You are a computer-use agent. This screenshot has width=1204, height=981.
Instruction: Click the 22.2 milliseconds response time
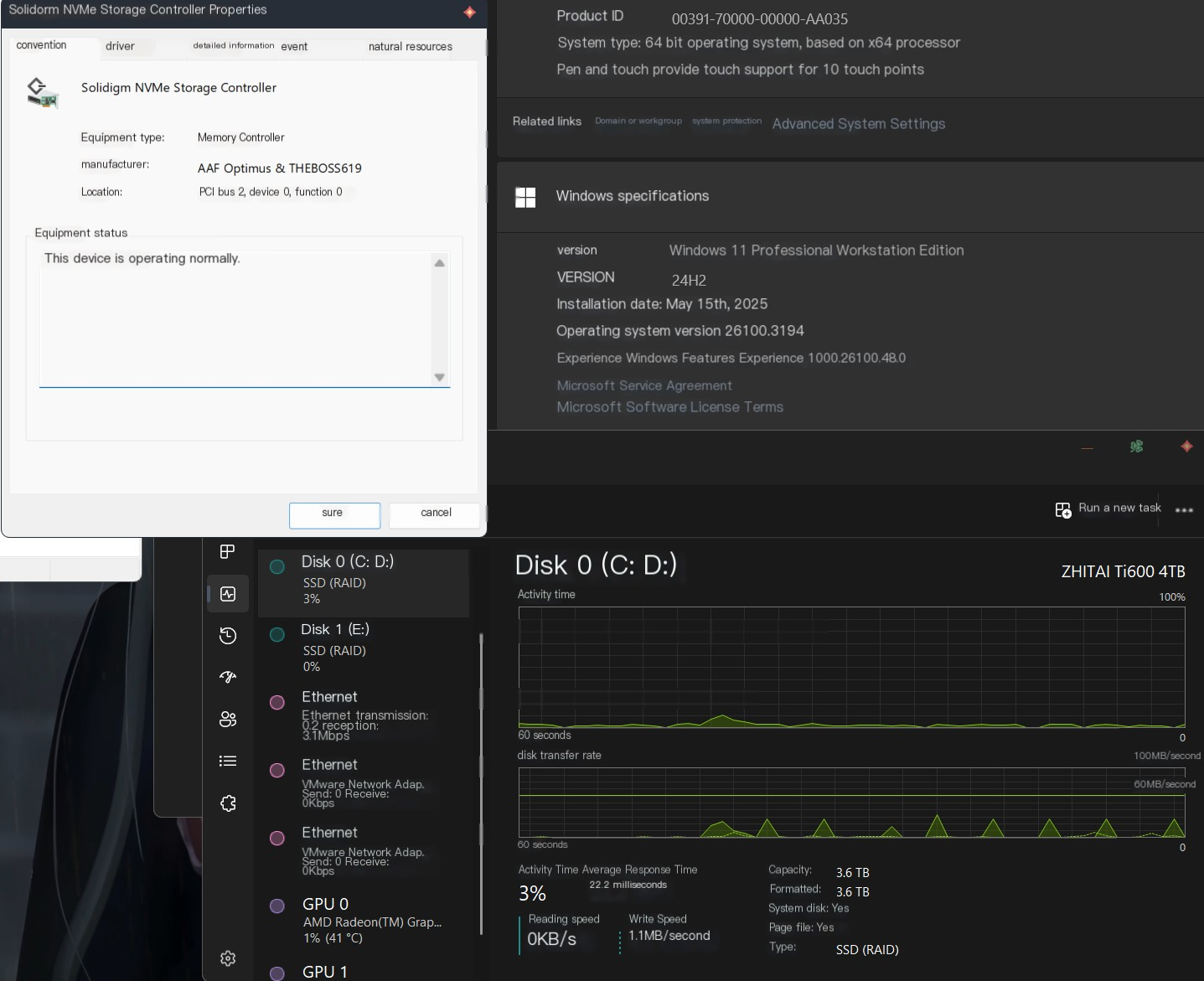click(x=628, y=885)
